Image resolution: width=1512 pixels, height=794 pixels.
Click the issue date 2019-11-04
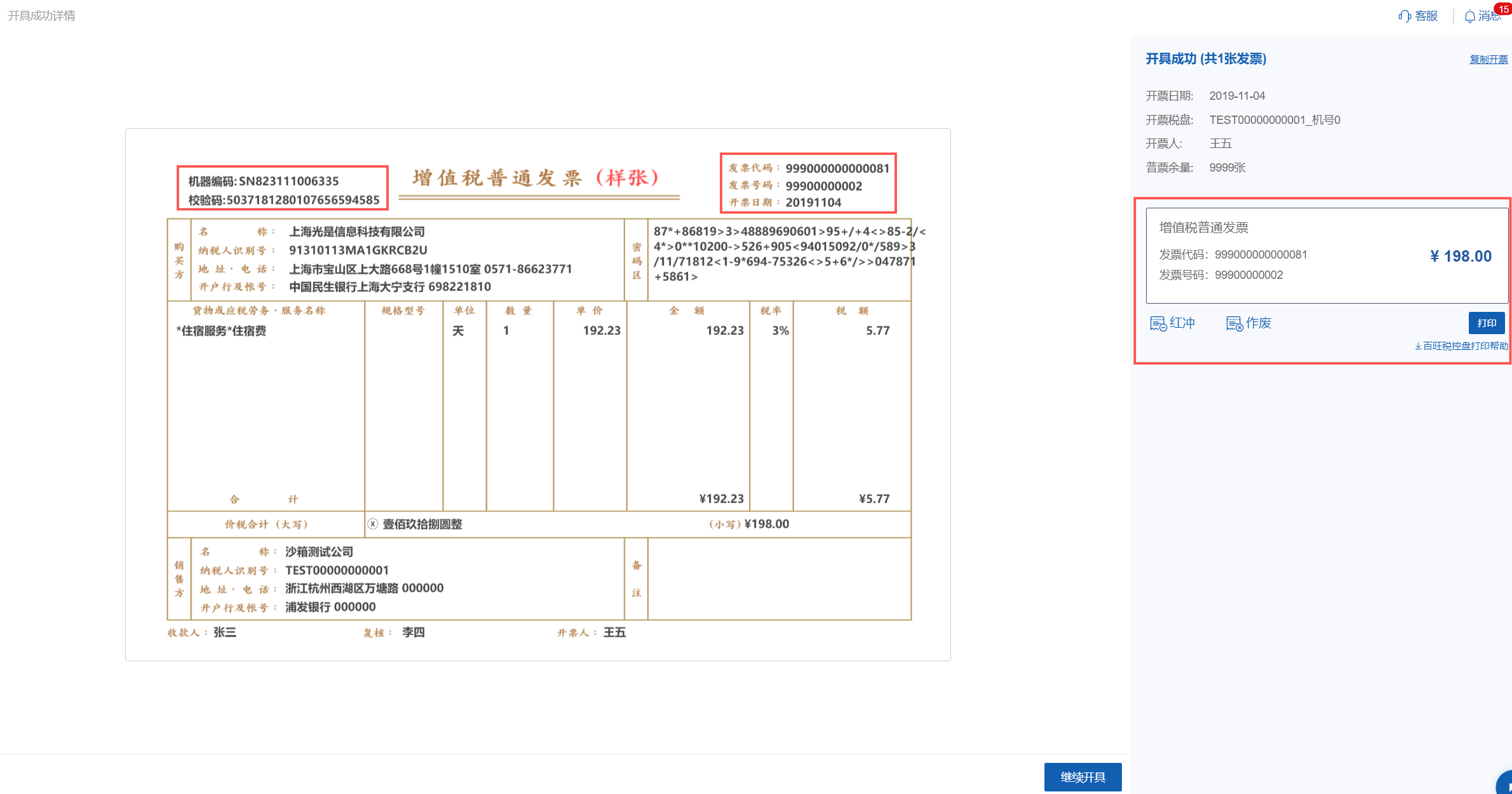tap(1237, 96)
